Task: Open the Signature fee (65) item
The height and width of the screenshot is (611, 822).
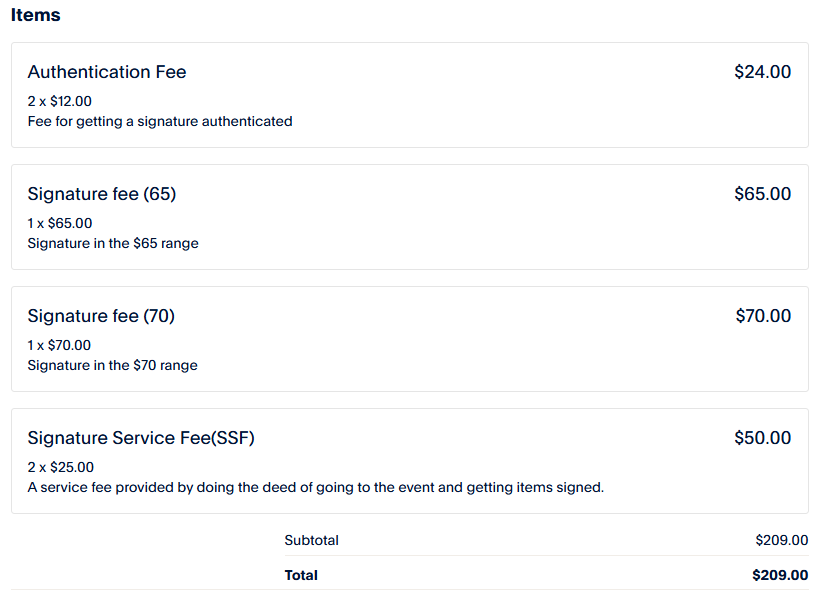Action: 102,194
